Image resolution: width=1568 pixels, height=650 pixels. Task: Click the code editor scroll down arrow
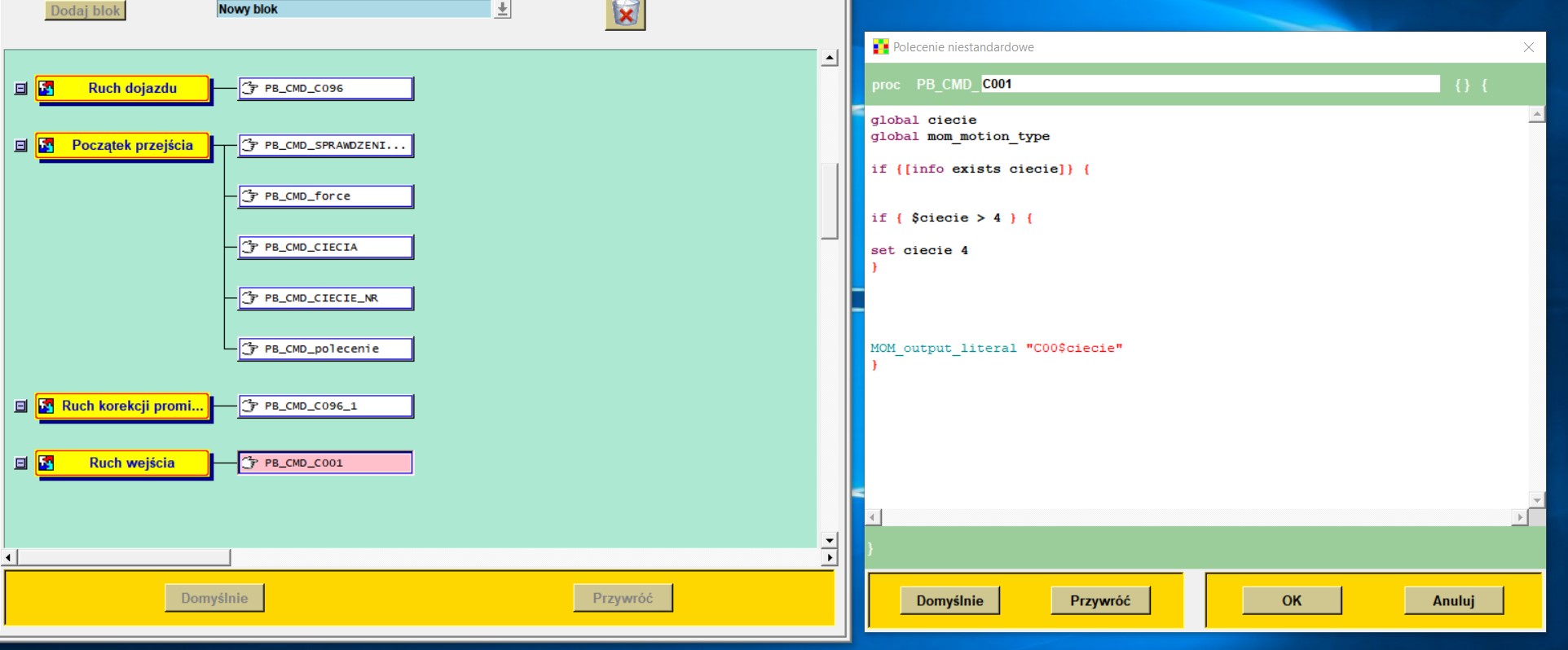pyautogui.click(x=1537, y=500)
